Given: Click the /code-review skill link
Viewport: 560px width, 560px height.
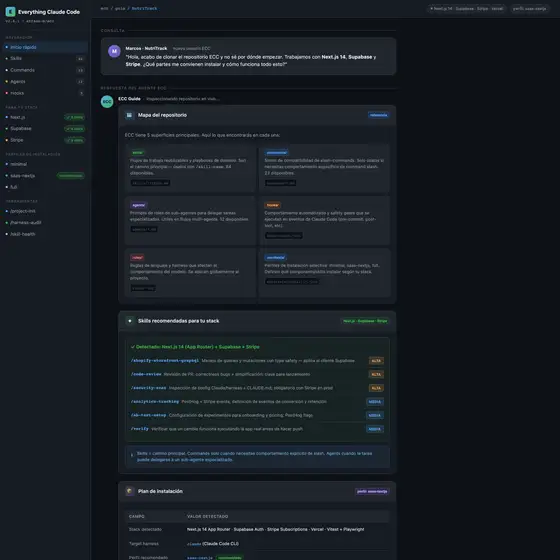Looking at the screenshot, I should (146, 374).
